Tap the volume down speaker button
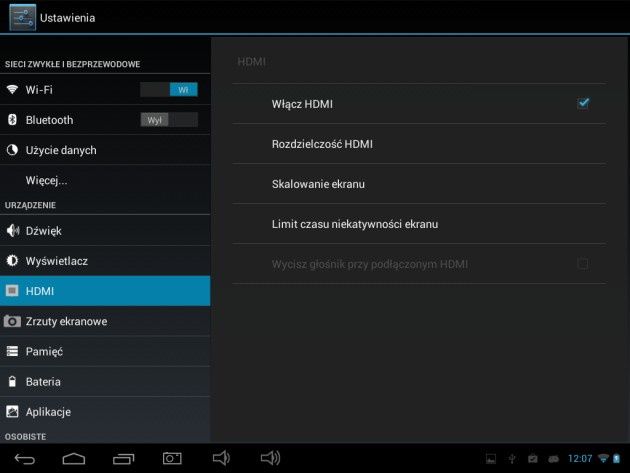This screenshot has width=630, height=473. (x=221, y=458)
